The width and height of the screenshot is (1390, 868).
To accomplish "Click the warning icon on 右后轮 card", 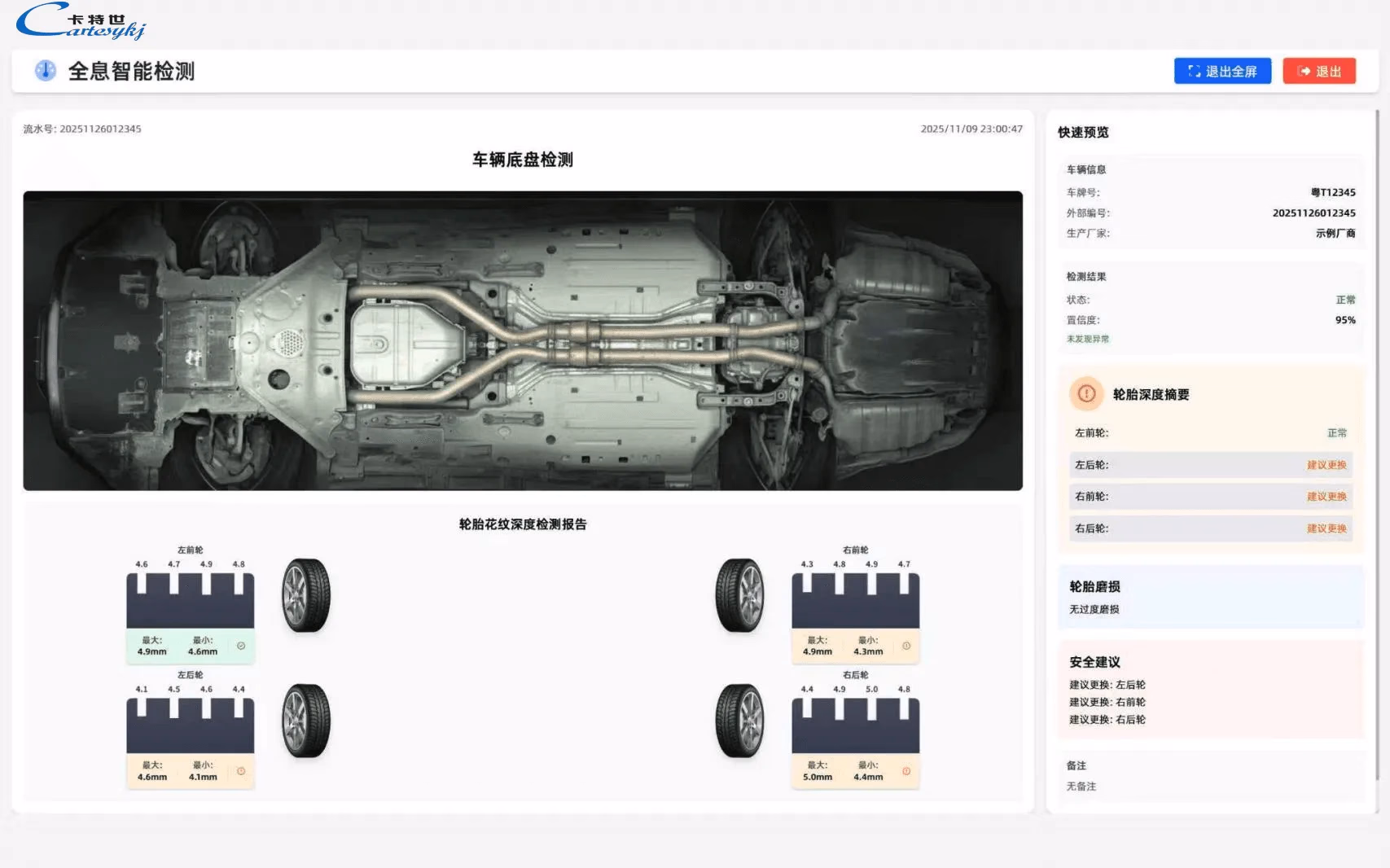I will pos(906,771).
